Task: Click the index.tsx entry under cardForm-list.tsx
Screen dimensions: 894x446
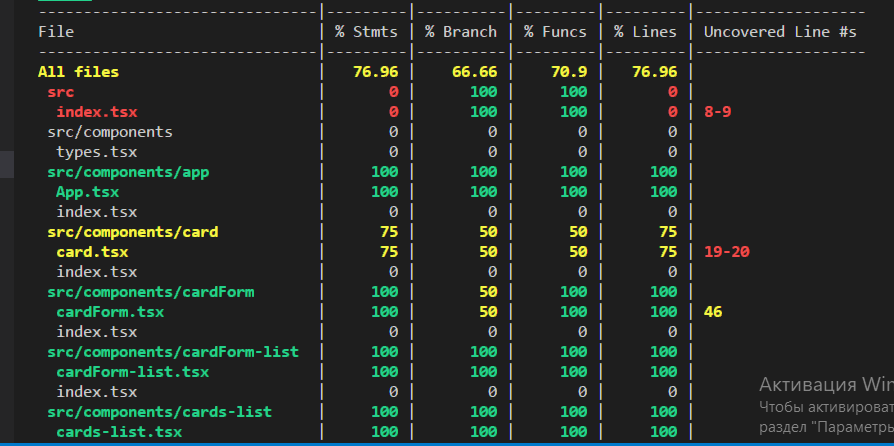Action: (x=97, y=392)
